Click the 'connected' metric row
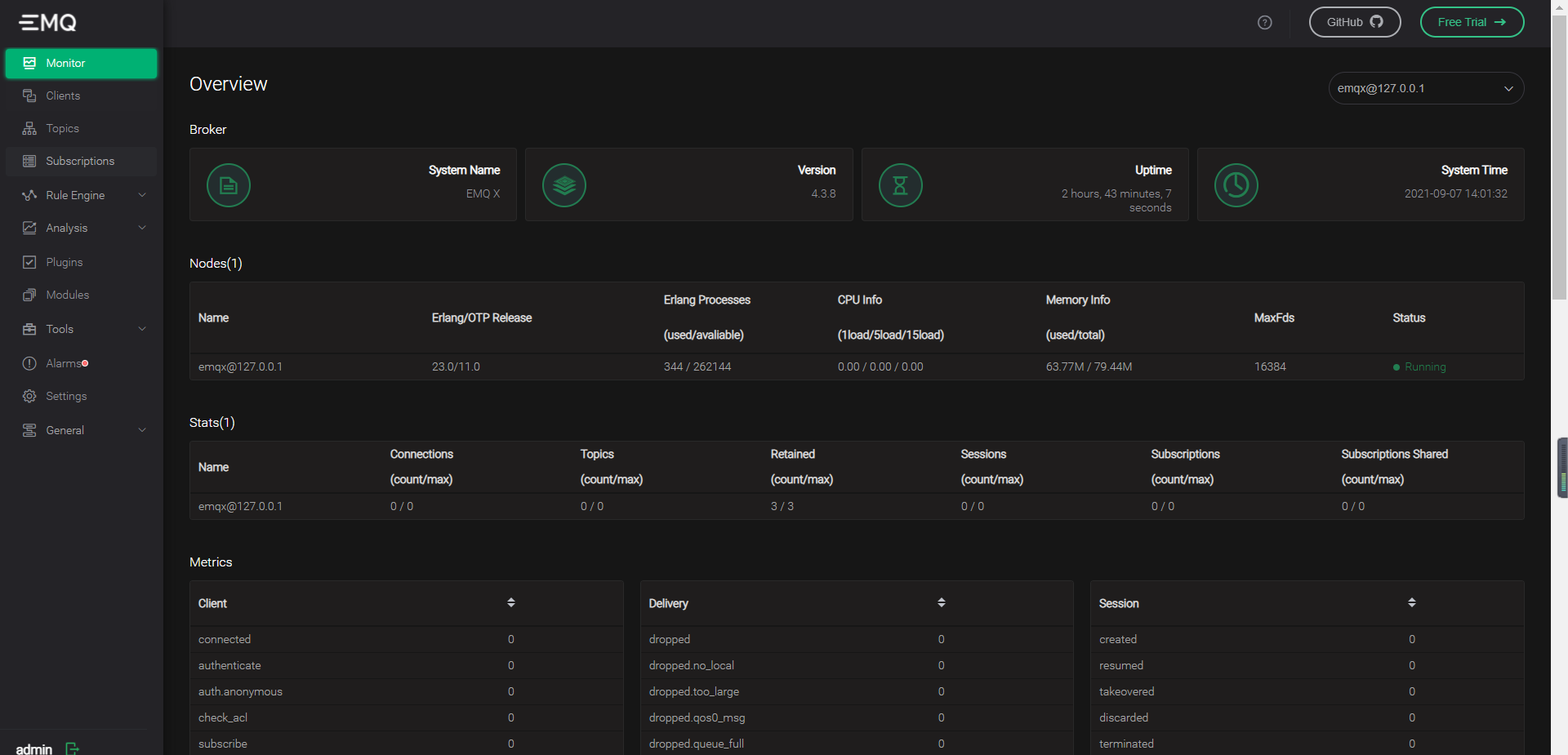This screenshot has height=755, width=1568. (x=406, y=639)
